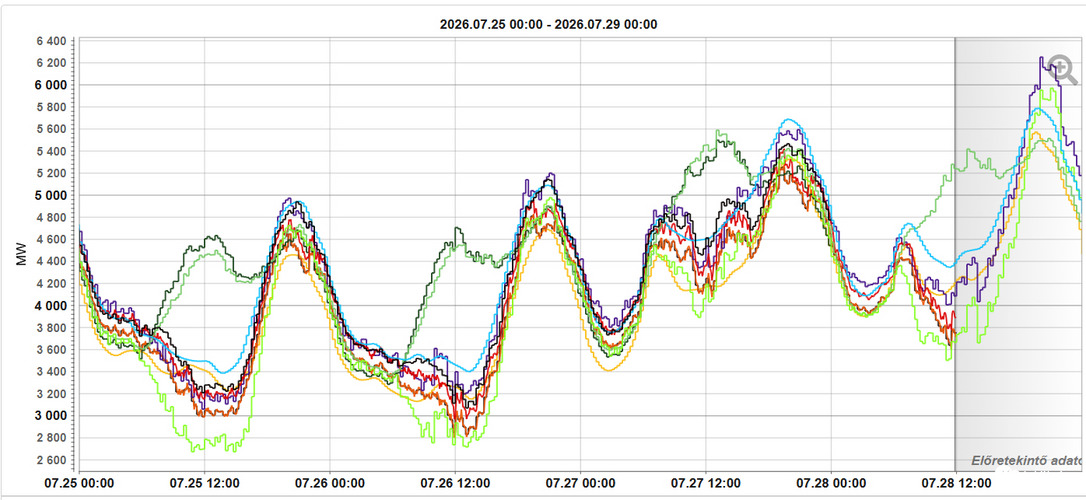The image size is (1086, 500).
Task: Click the 07.25 00:00 time axis label
Action: tap(80, 483)
